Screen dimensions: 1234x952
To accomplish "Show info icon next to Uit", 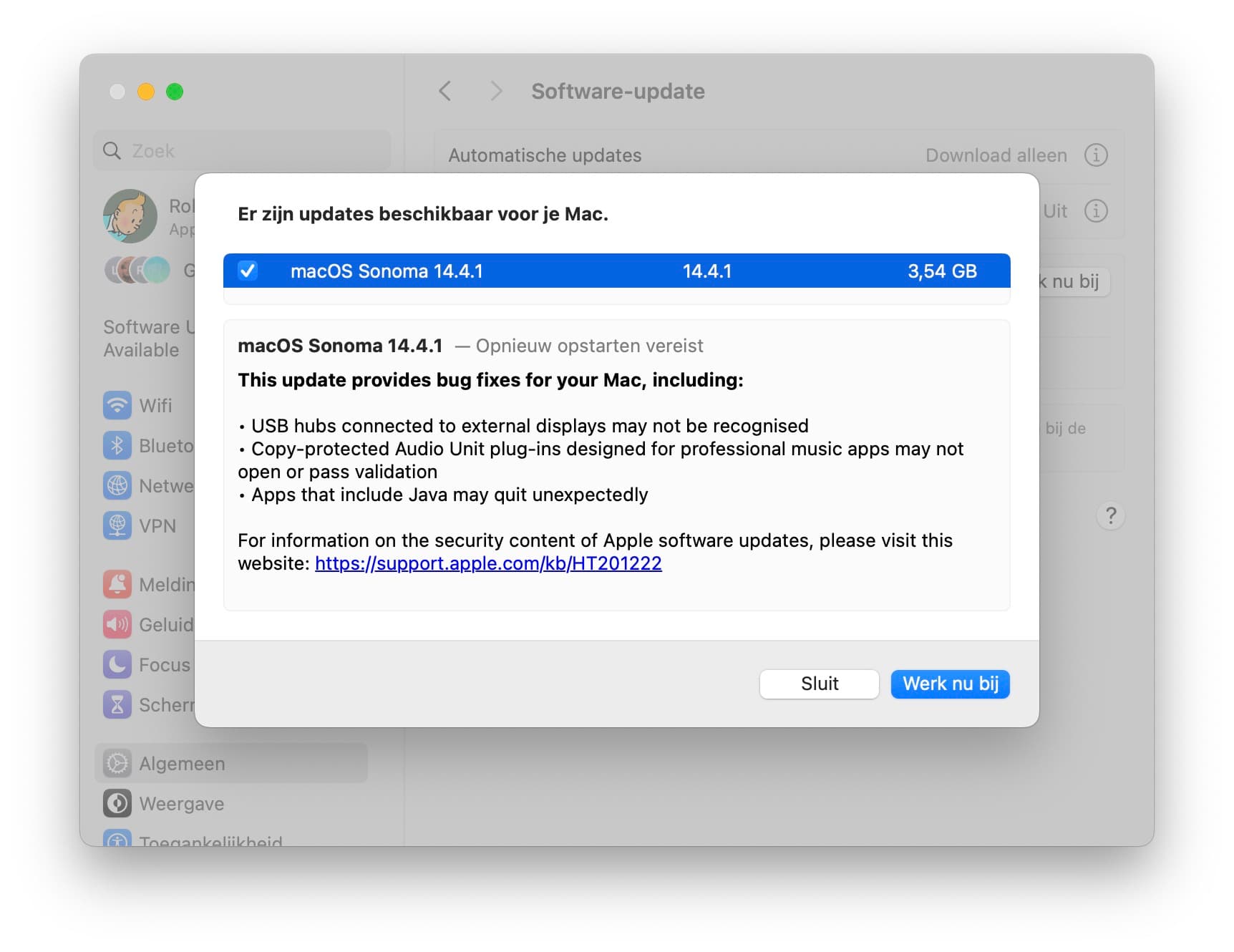I will pyautogui.click(x=1096, y=210).
